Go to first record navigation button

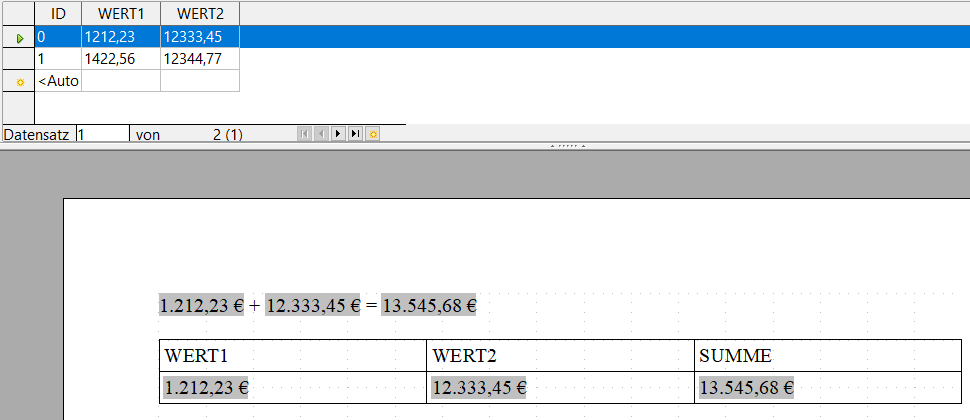click(304, 134)
